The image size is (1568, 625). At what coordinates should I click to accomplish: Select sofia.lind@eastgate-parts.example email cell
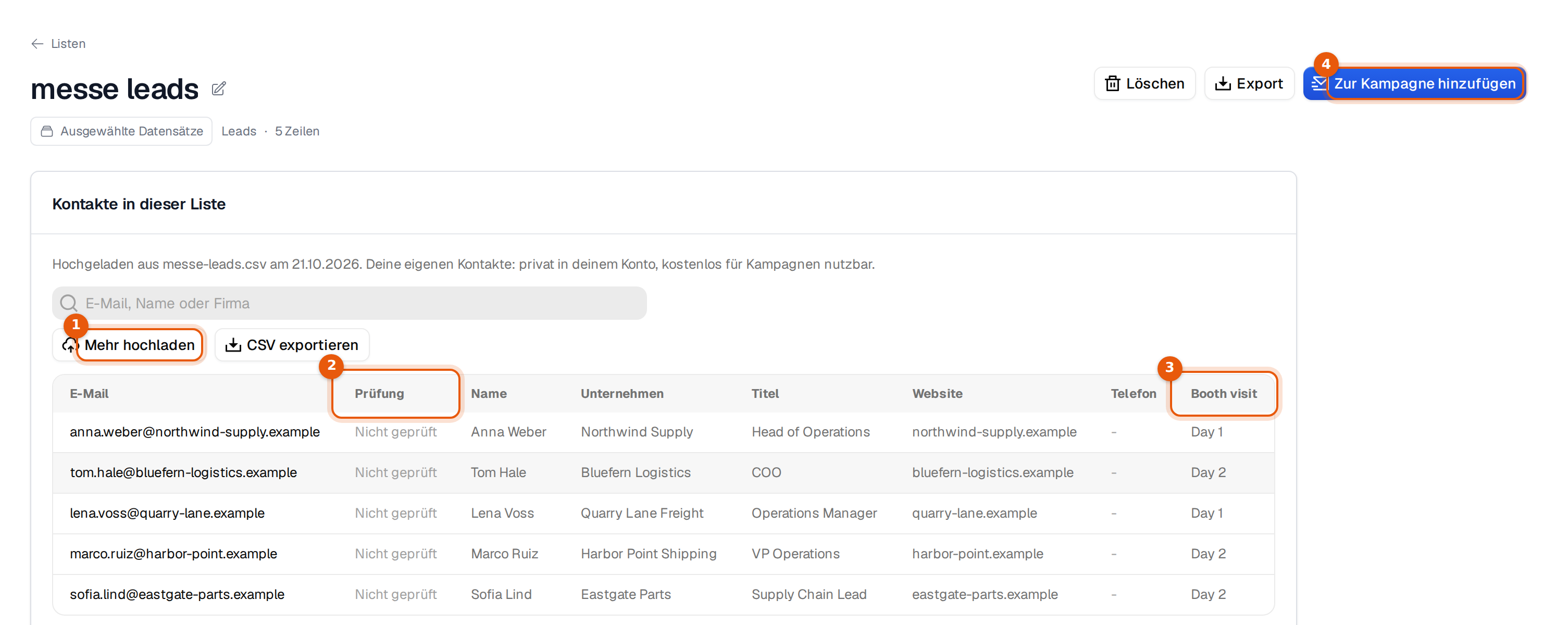click(177, 595)
